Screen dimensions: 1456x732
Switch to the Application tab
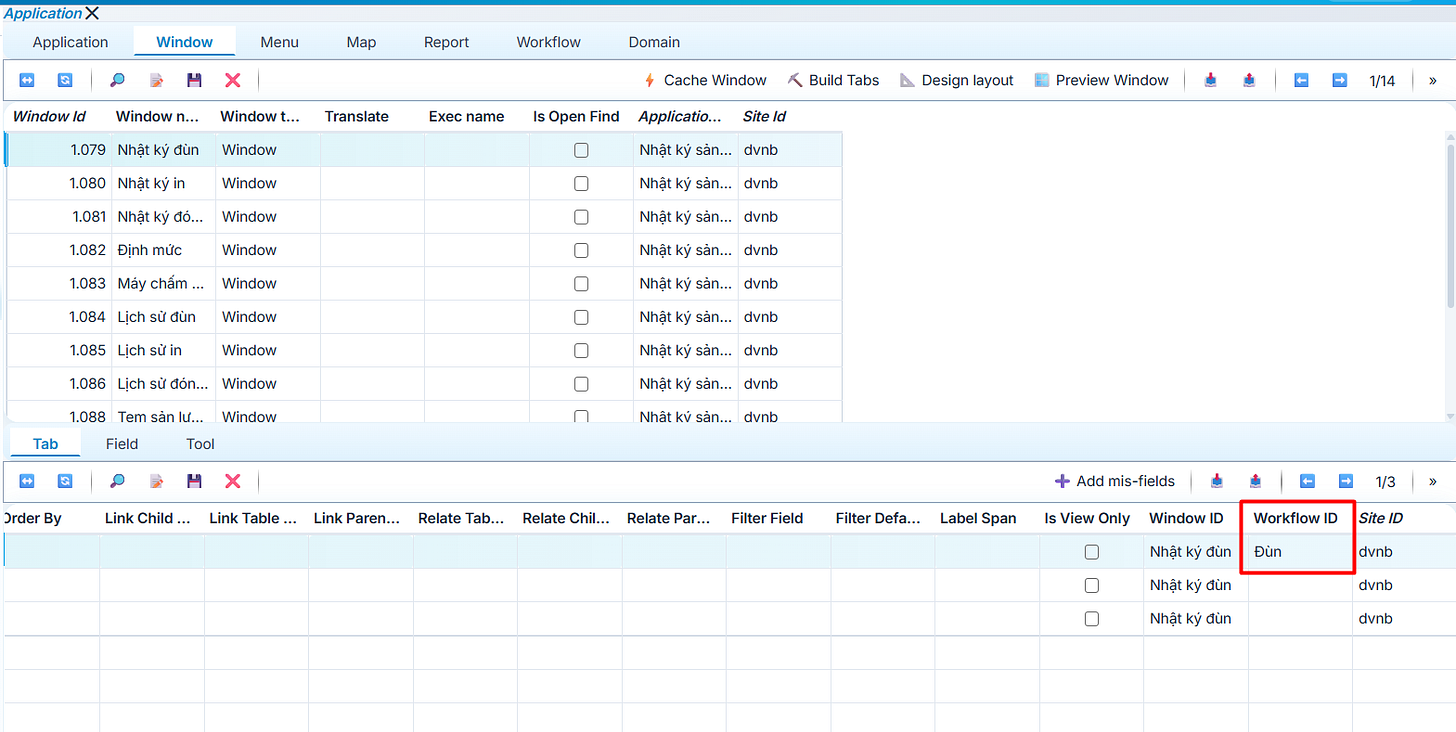(70, 42)
